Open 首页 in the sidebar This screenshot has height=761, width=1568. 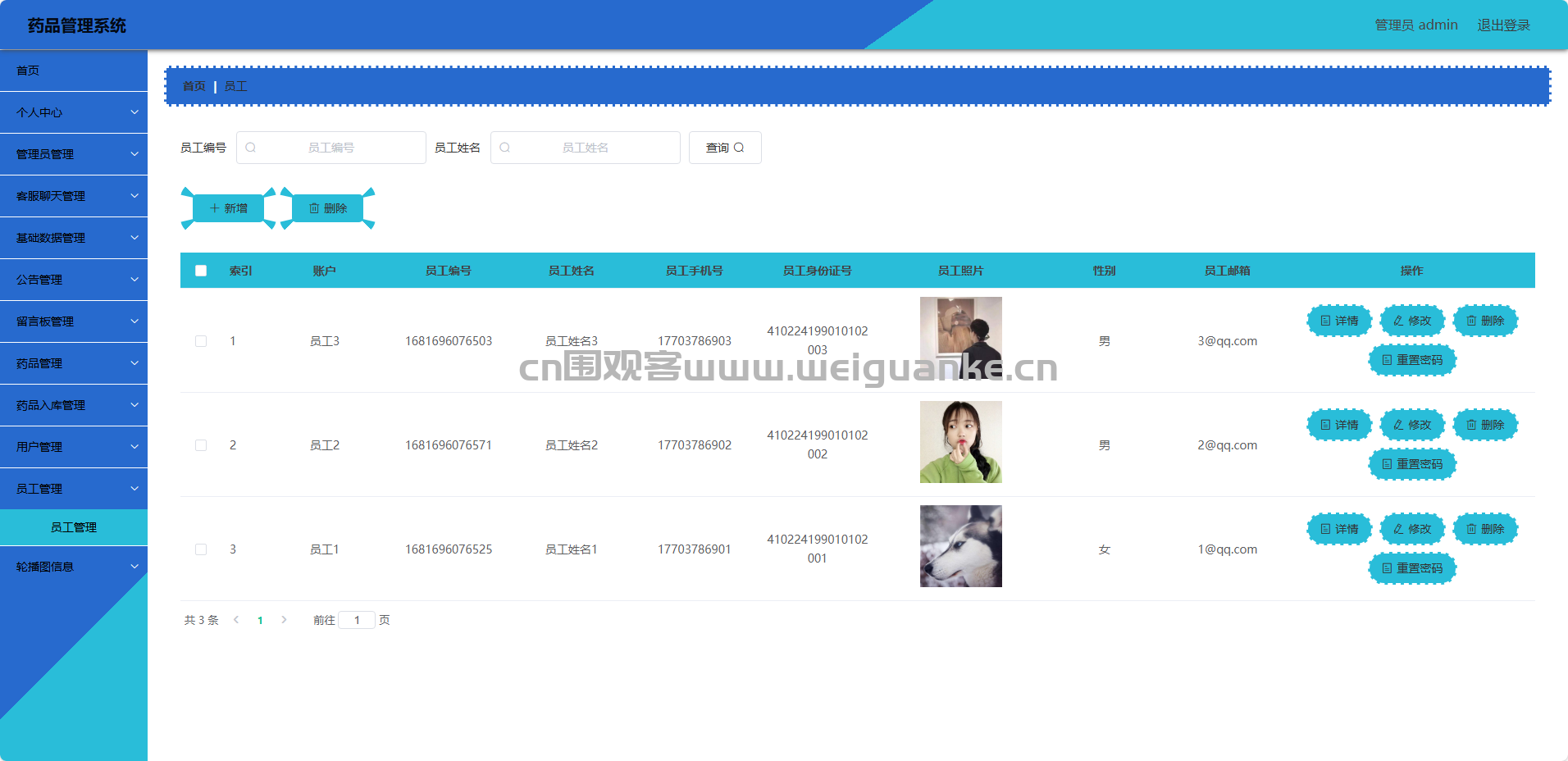click(x=74, y=71)
